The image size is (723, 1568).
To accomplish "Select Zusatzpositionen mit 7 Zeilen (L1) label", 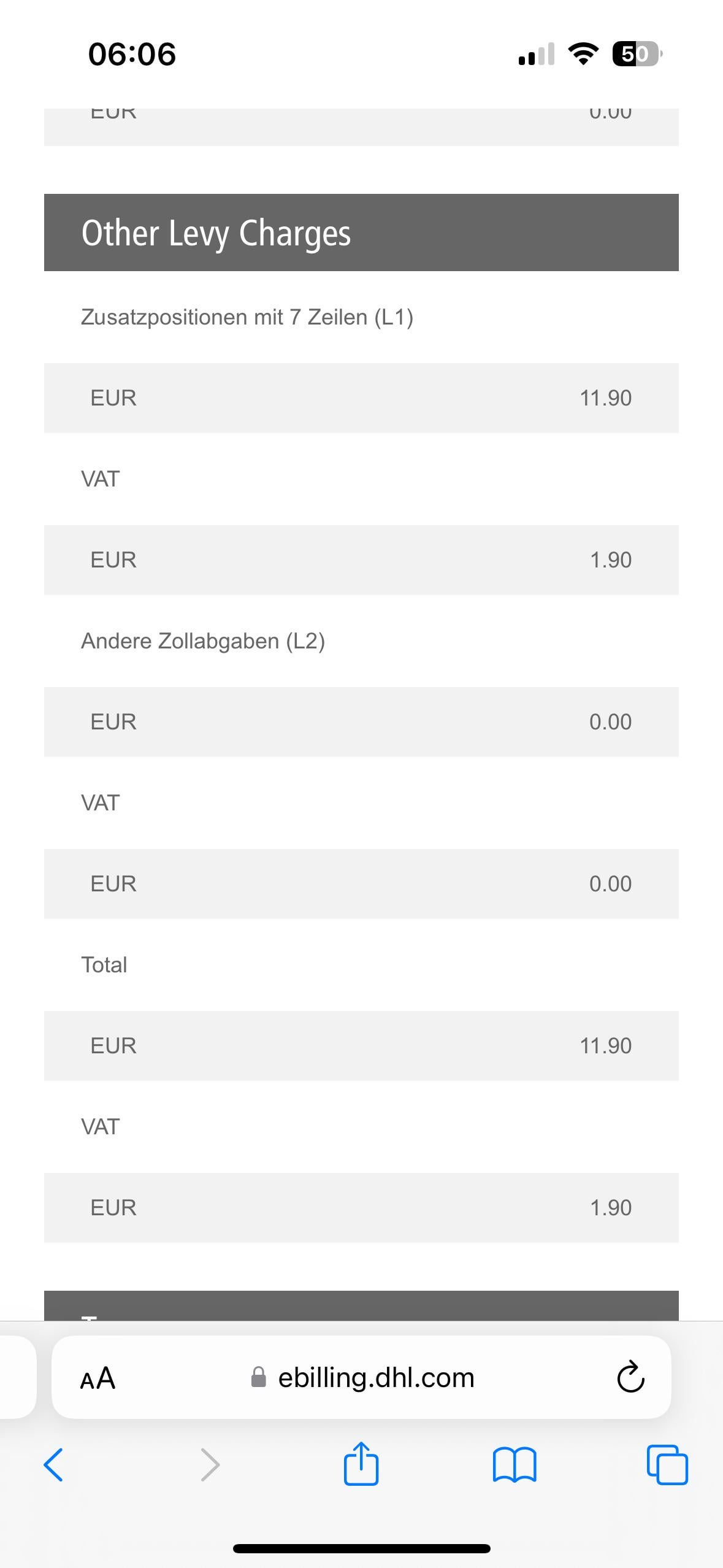I will pyautogui.click(x=247, y=317).
